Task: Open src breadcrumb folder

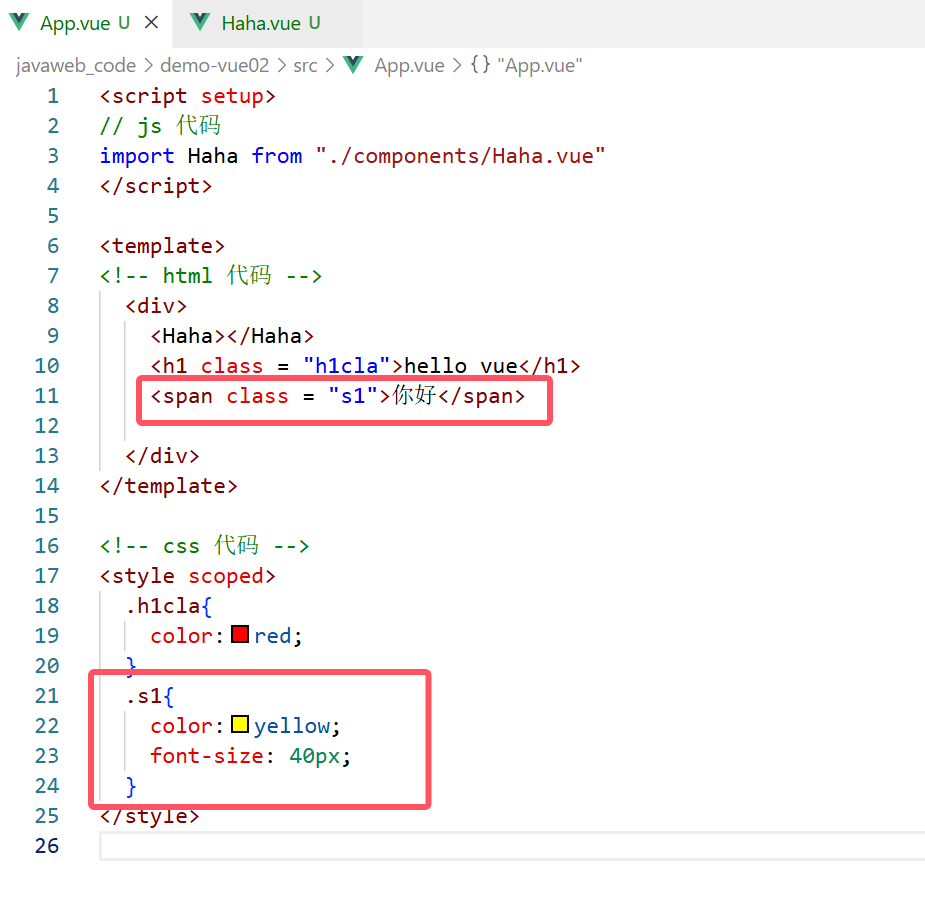Action: (306, 65)
